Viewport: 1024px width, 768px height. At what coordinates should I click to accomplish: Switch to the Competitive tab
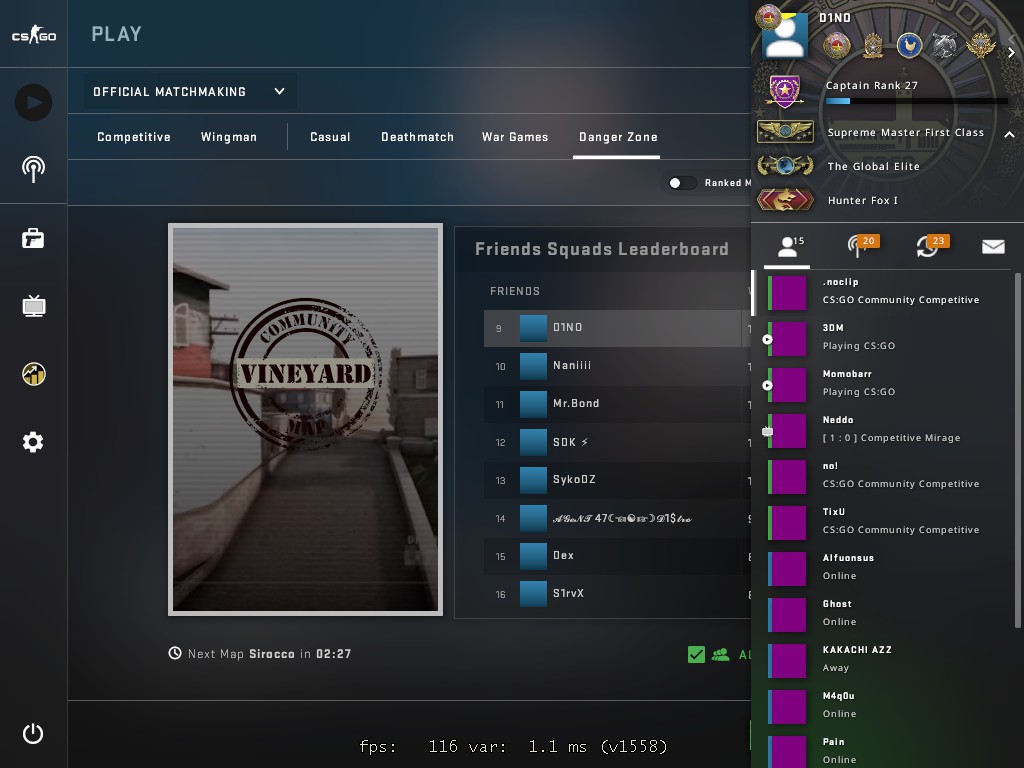[134, 136]
